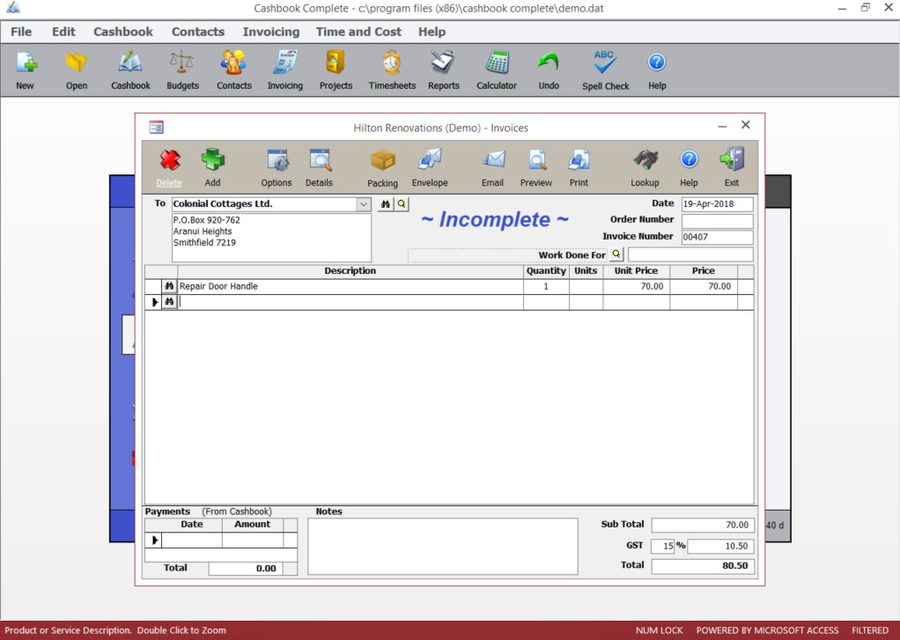Select the Repair Door Handle description cell
The image size is (900, 640).
(350, 286)
